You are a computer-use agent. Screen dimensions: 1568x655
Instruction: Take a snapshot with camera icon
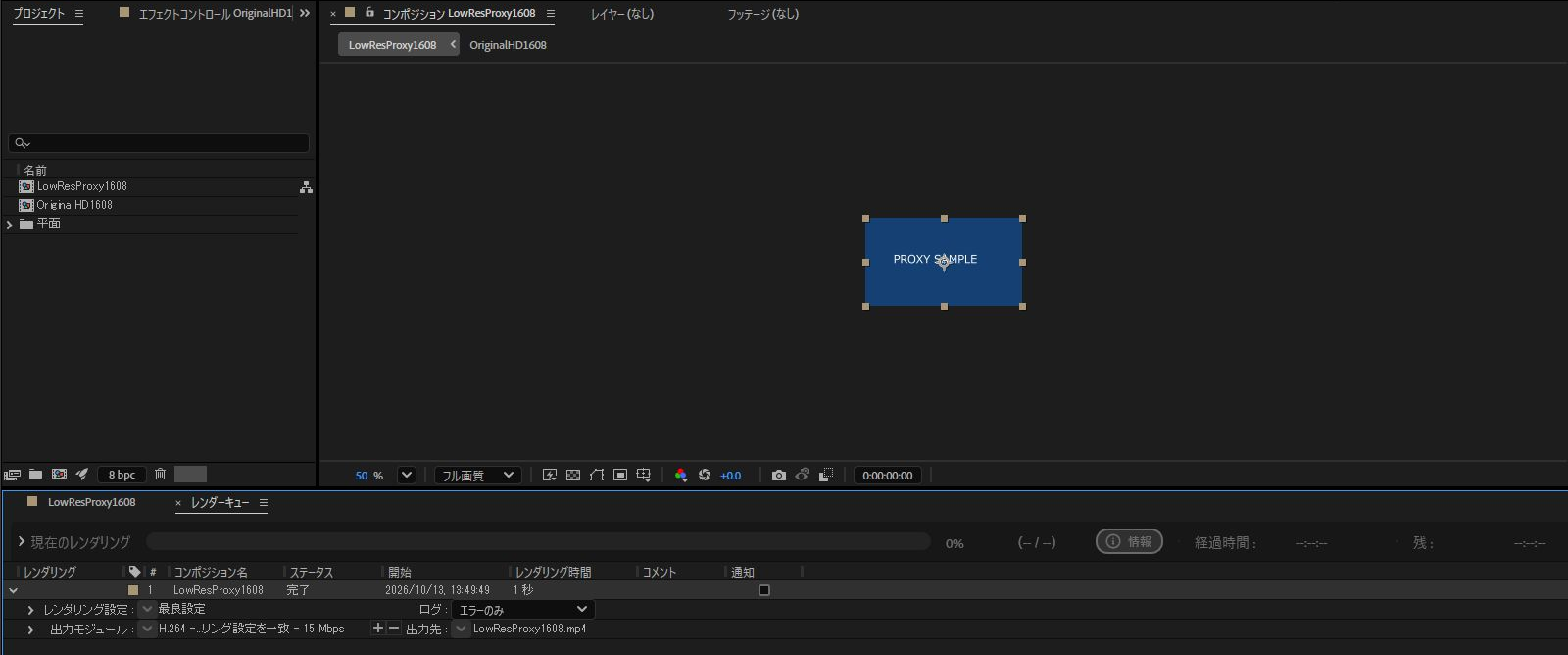(x=779, y=476)
